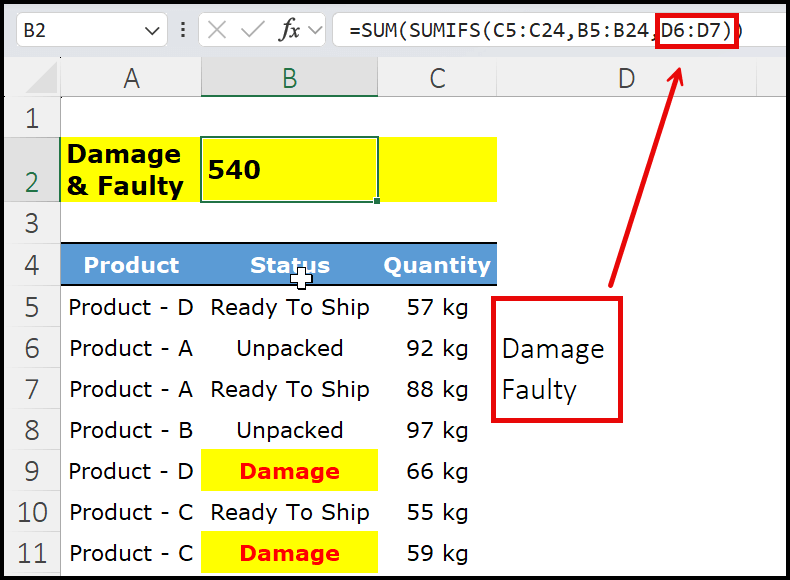
Task: Select column D header
Action: [x=626, y=79]
